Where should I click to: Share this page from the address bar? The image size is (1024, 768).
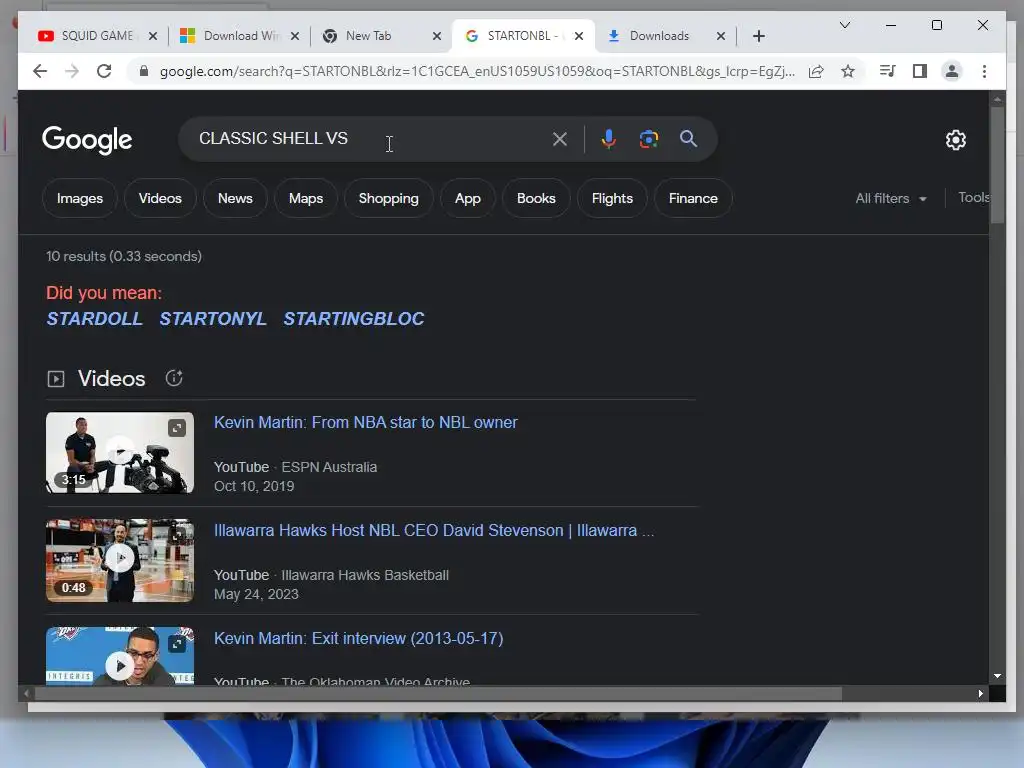coord(816,71)
